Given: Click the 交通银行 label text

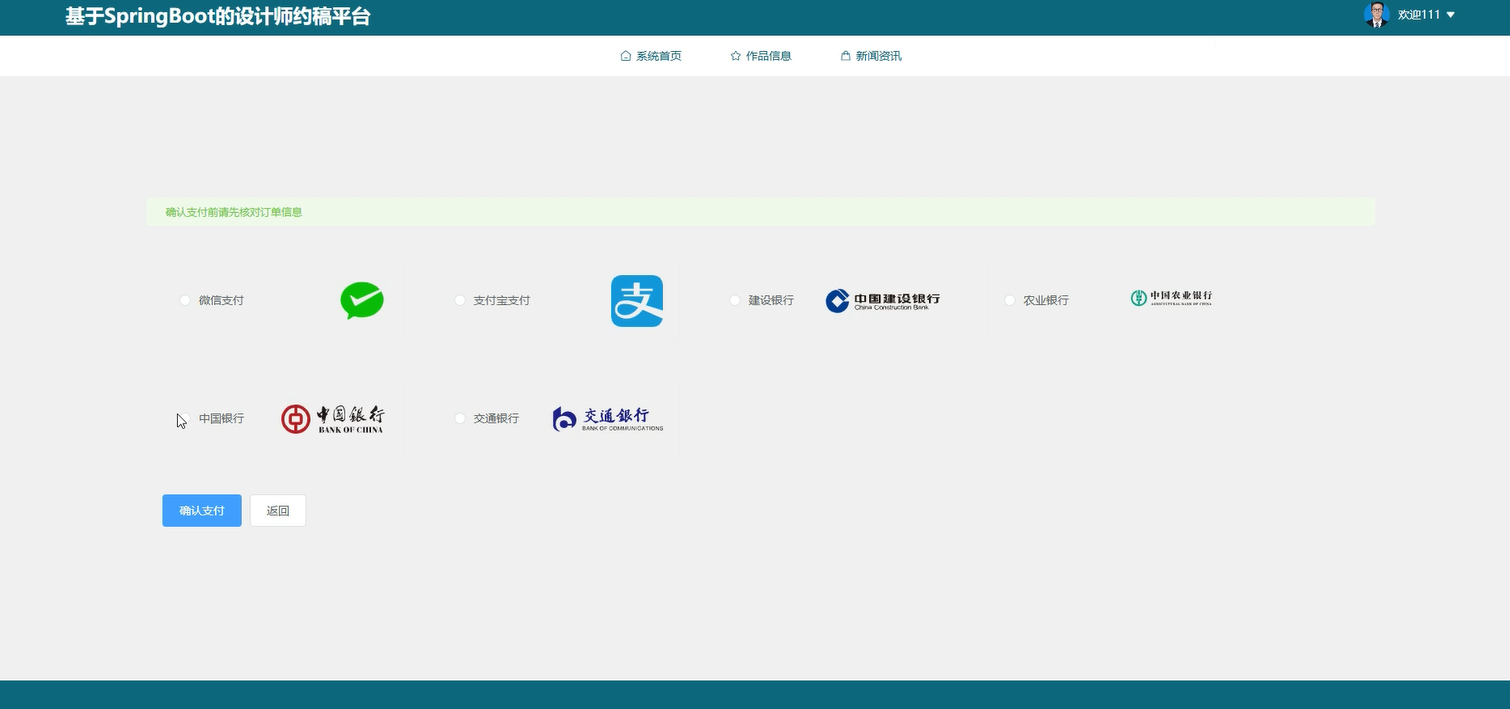Looking at the screenshot, I should pos(496,418).
